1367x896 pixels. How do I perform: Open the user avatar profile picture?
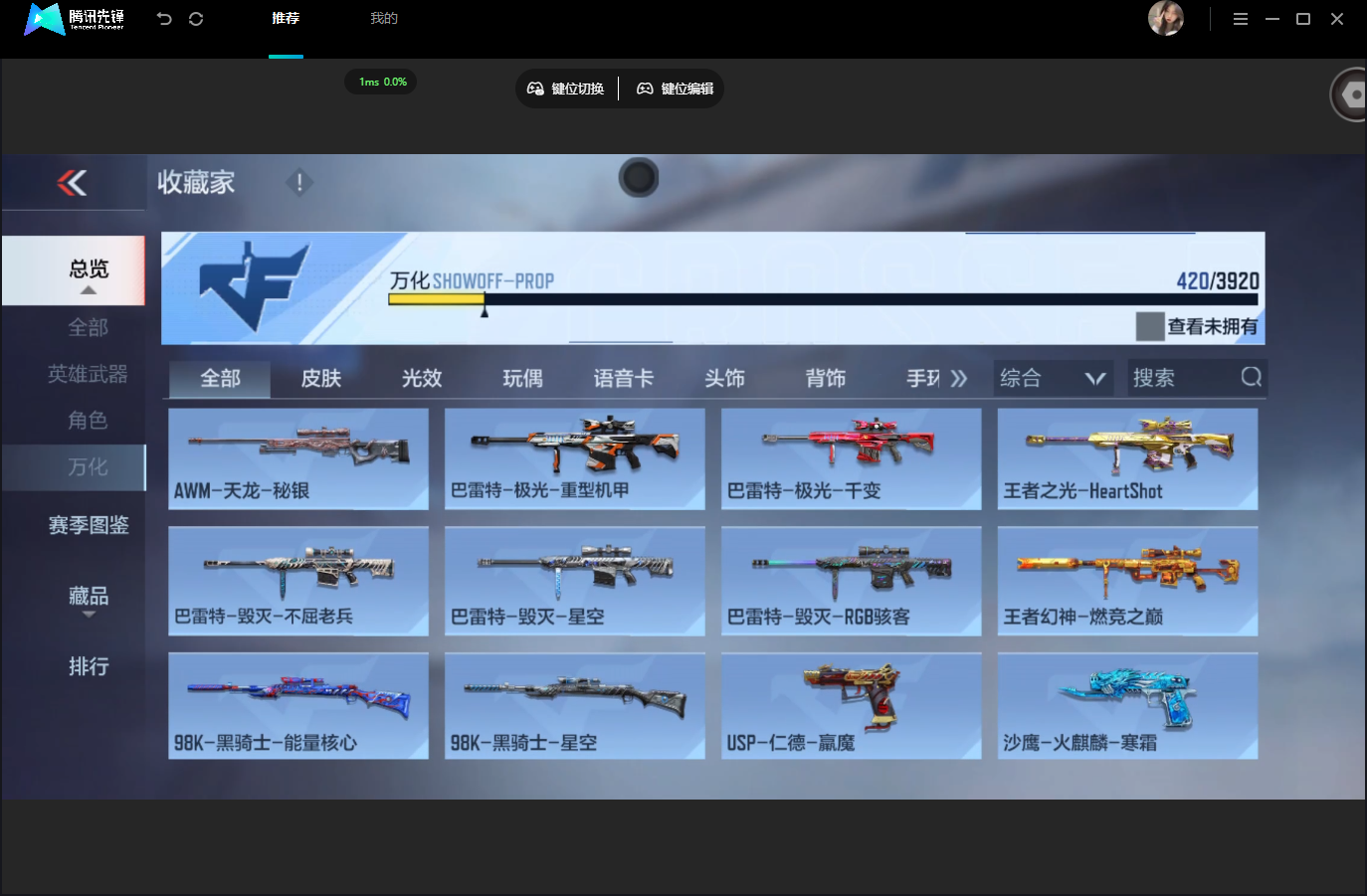click(x=1165, y=18)
